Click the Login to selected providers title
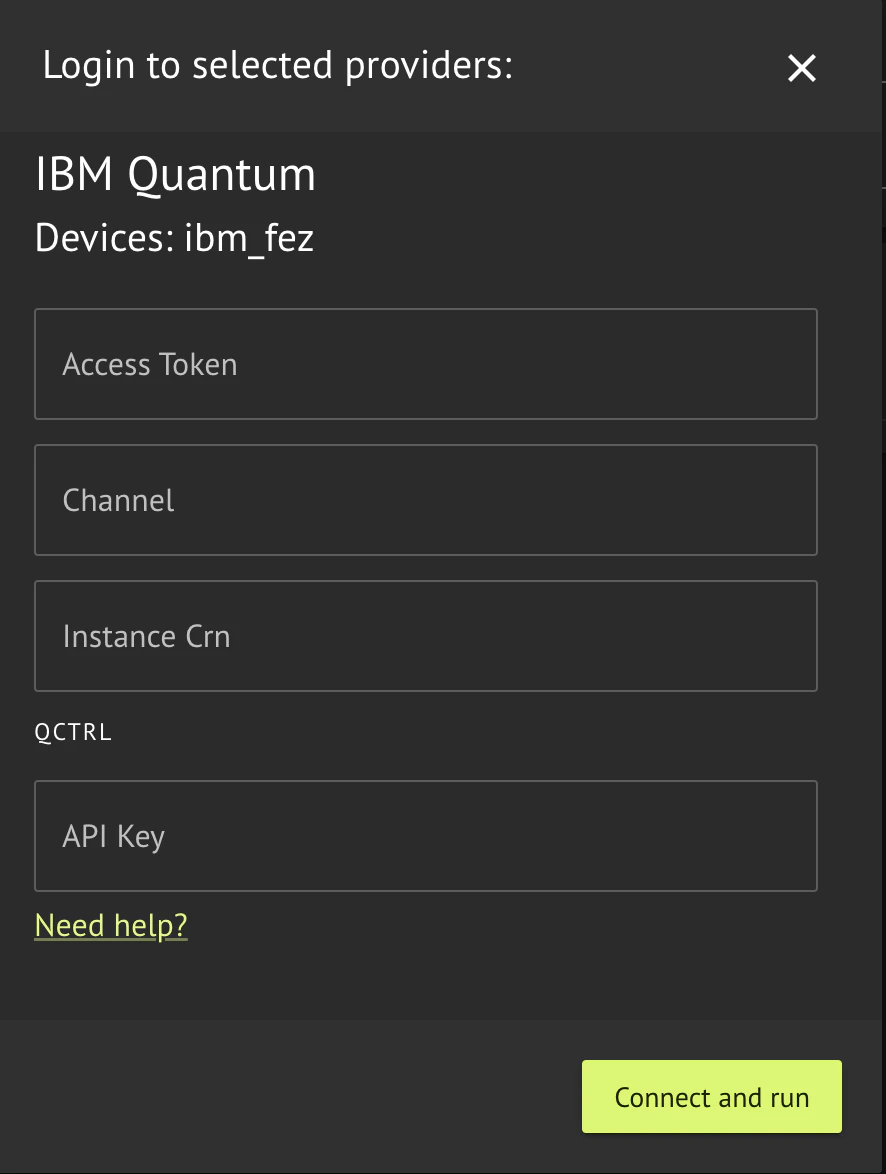This screenshot has height=1174, width=886. pyautogui.click(x=277, y=64)
